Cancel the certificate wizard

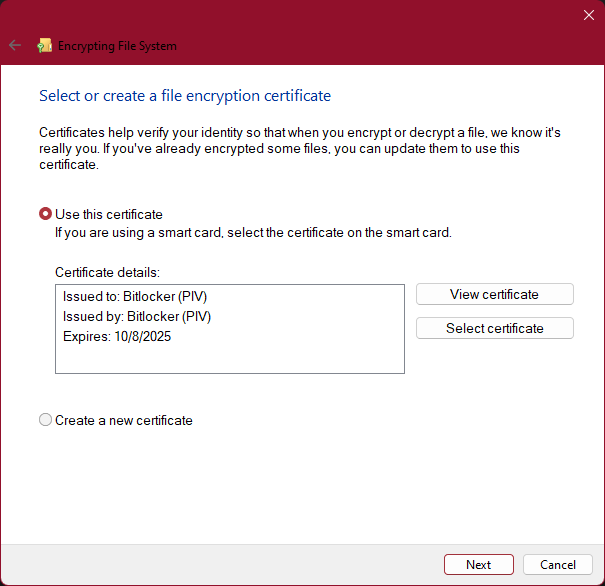click(558, 564)
